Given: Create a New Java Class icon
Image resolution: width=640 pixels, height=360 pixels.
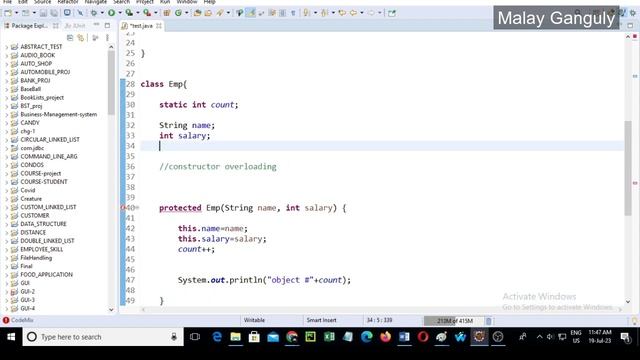Looking at the screenshot, I should 178,13.
